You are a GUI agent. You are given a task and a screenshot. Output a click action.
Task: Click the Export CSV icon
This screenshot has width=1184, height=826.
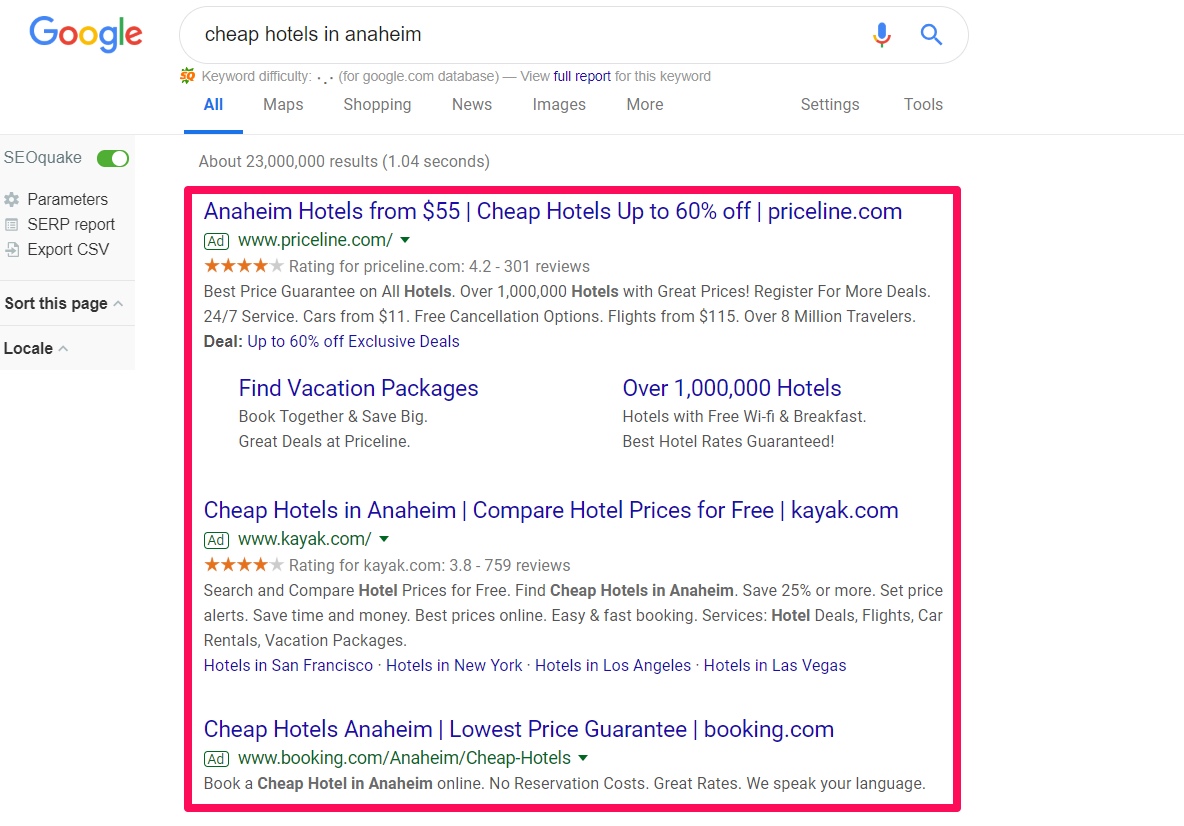(x=11, y=249)
